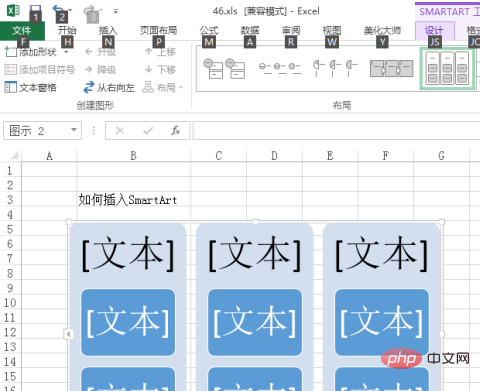
Task: Customize the Quick Access Toolbar
Action: pyautogui.click(x=116, y=11)
